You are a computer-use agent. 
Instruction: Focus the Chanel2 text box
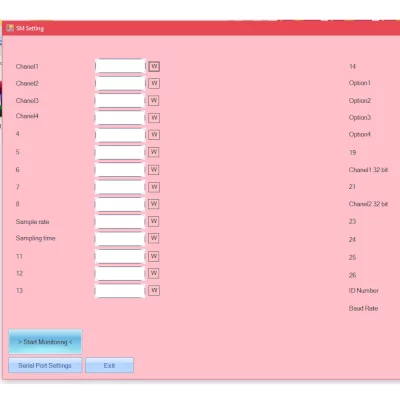120,83
